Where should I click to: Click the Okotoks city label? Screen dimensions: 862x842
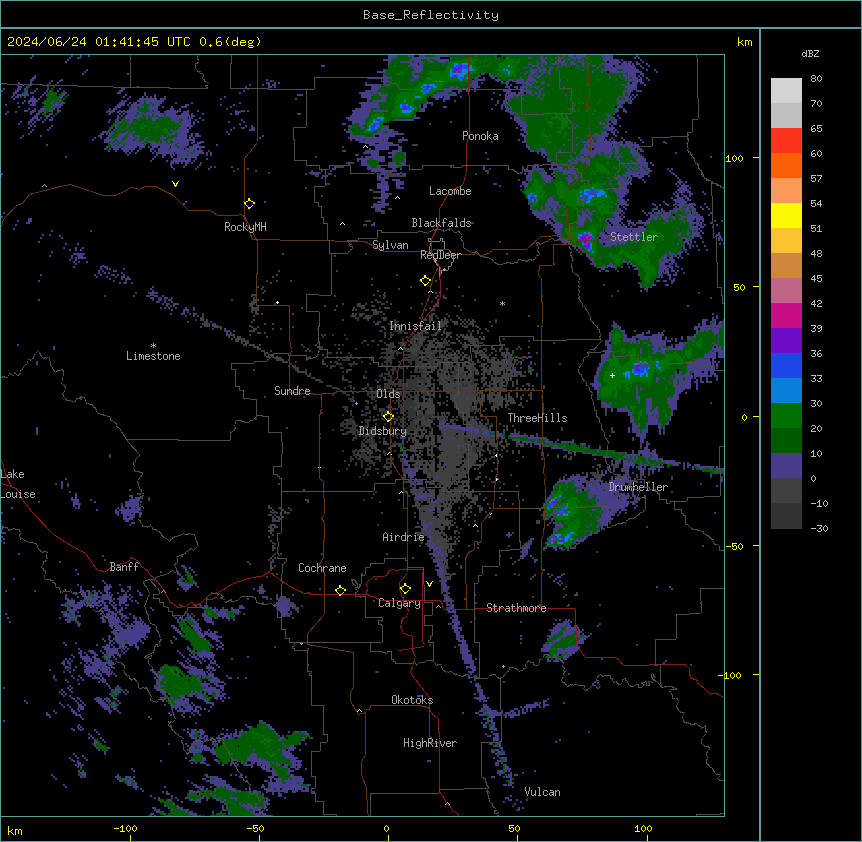[412, 700]
